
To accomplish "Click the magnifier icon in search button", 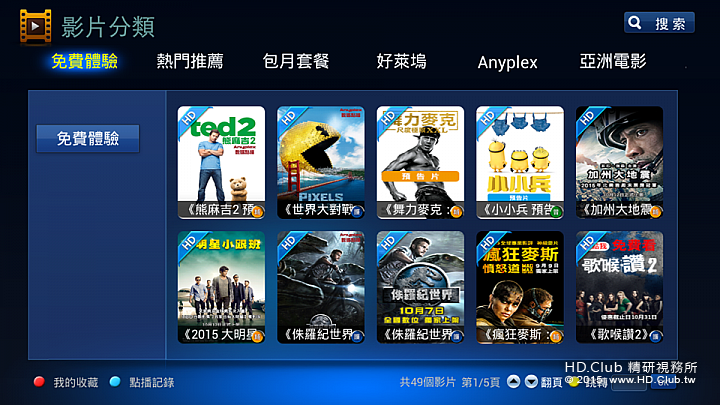I will pos(635,22).
